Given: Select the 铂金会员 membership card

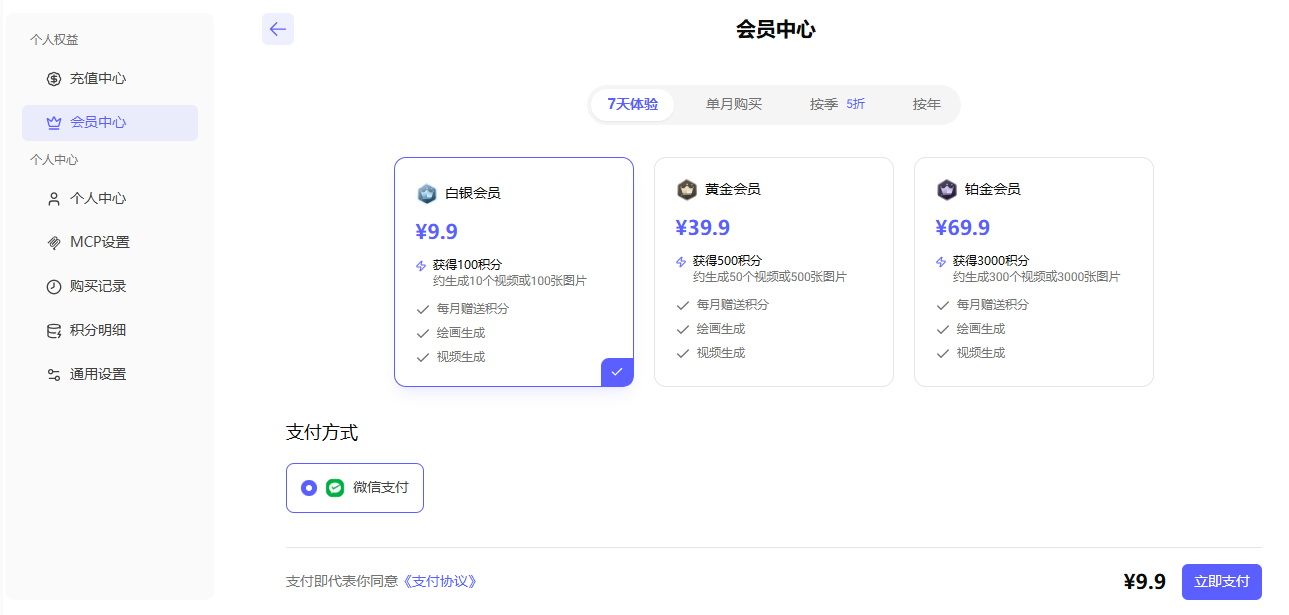Looking at the screenshot, I should pyautogui.click(x=1033, y=270).
